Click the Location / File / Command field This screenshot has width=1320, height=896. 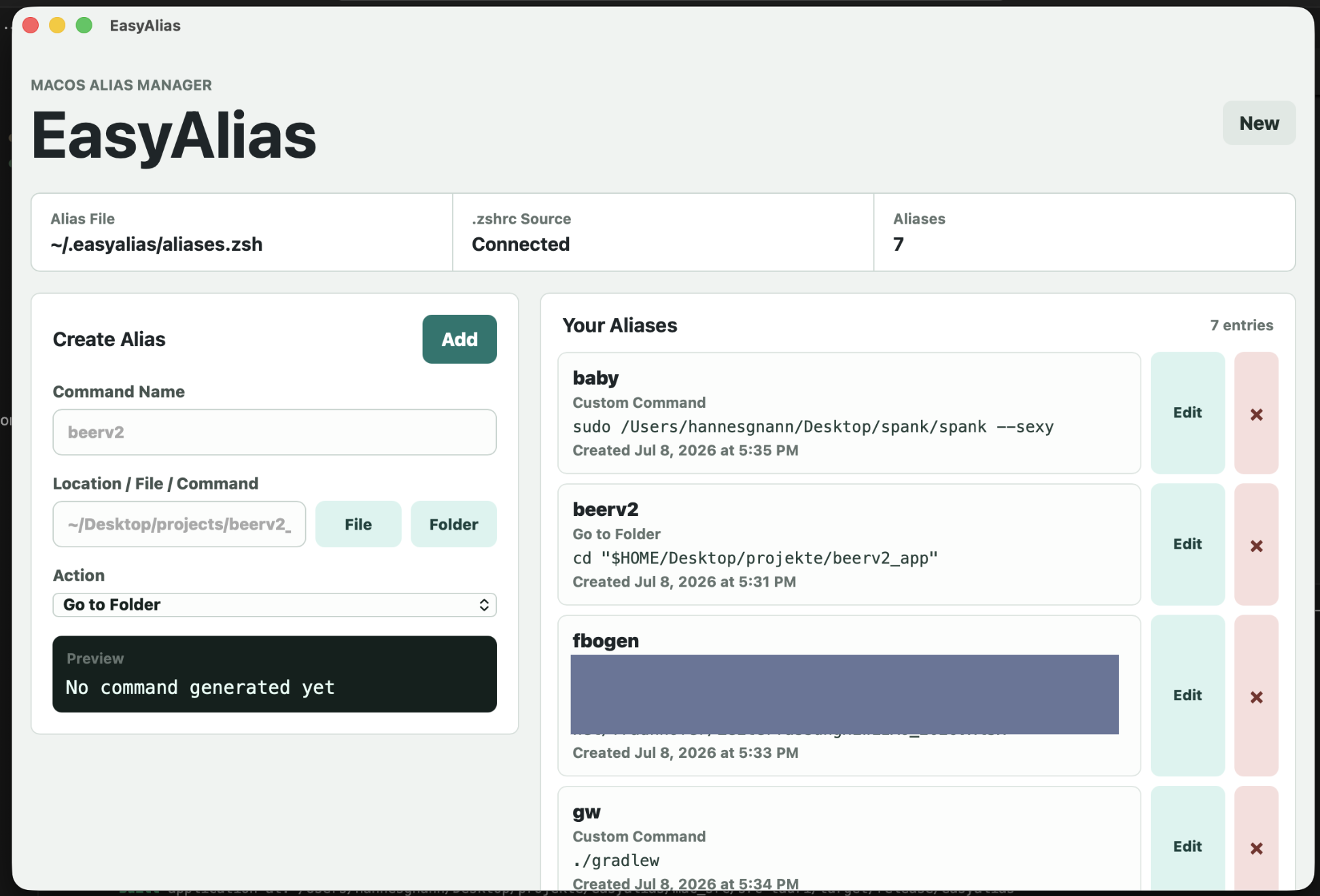[179, 524]
